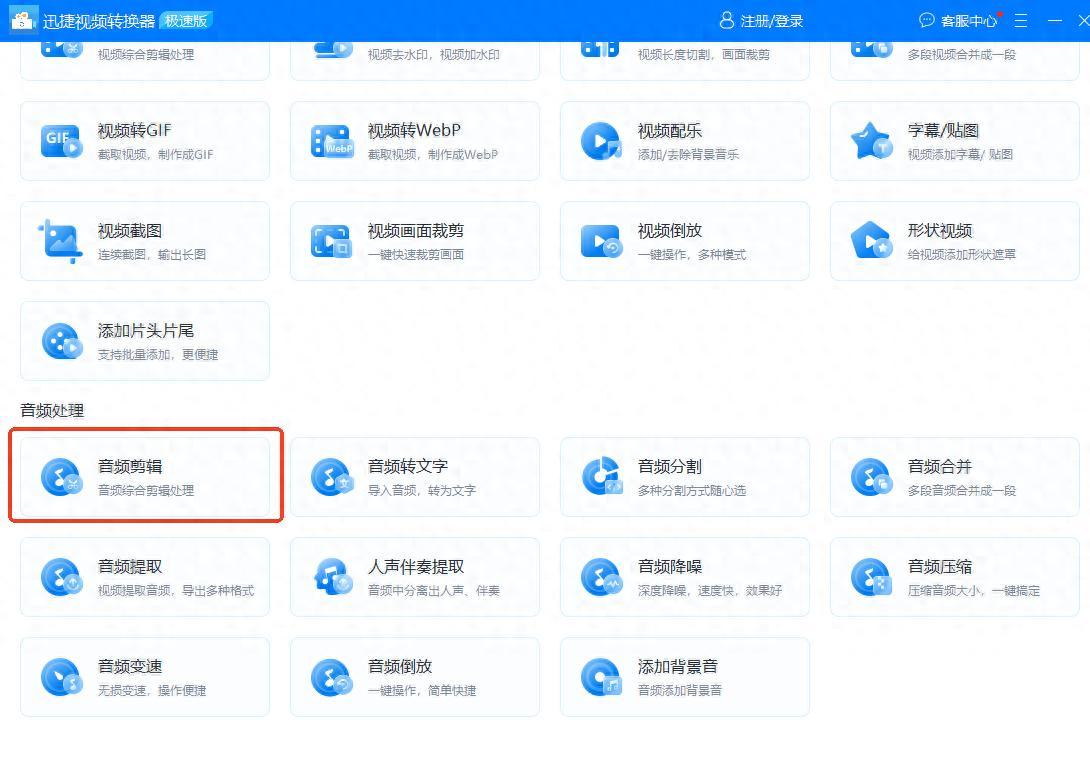Click the 音频处理 section heading
This screenshot has width=1090, height=768.
click(52, 410)
